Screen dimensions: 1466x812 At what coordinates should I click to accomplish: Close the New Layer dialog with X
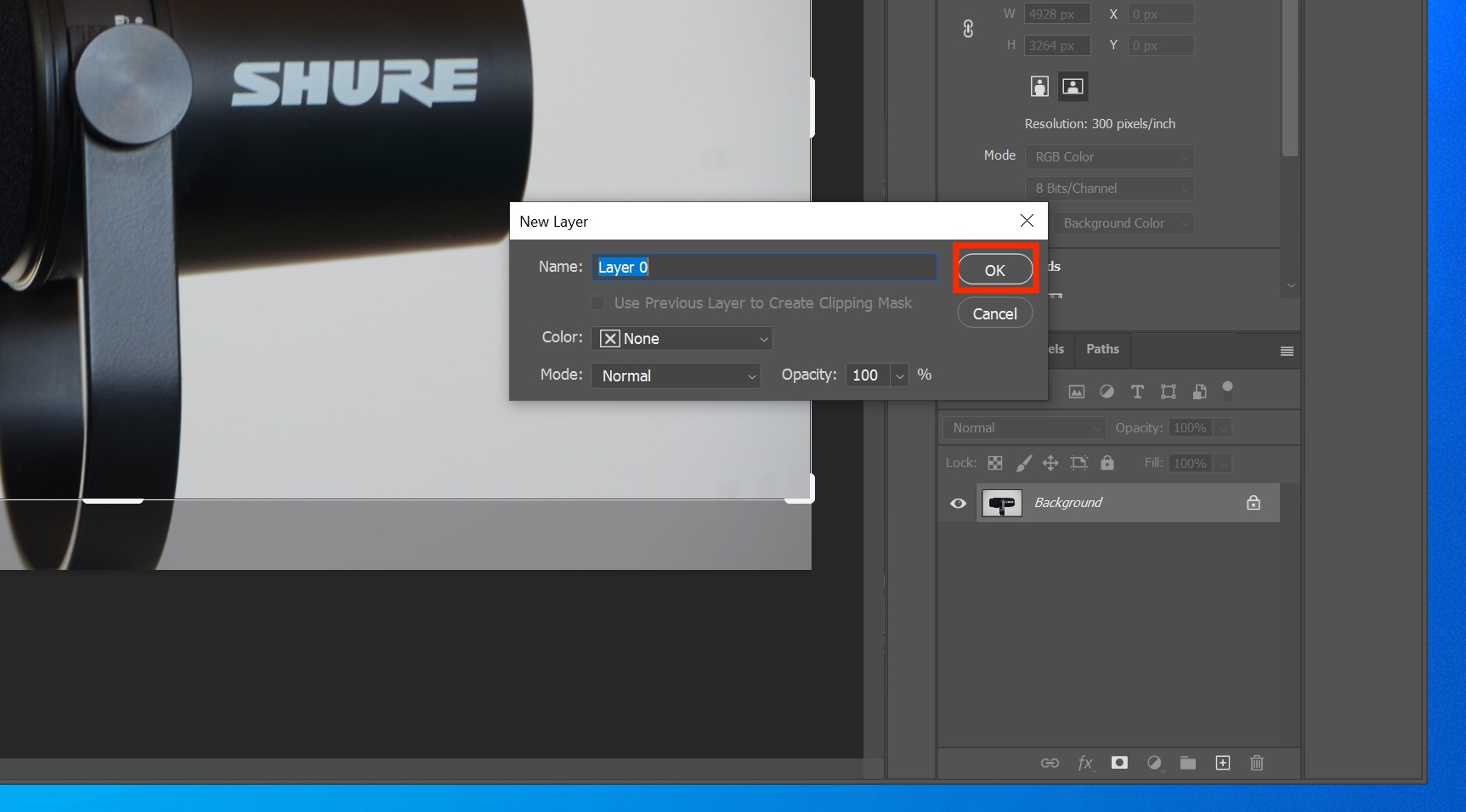point(1027,221)
